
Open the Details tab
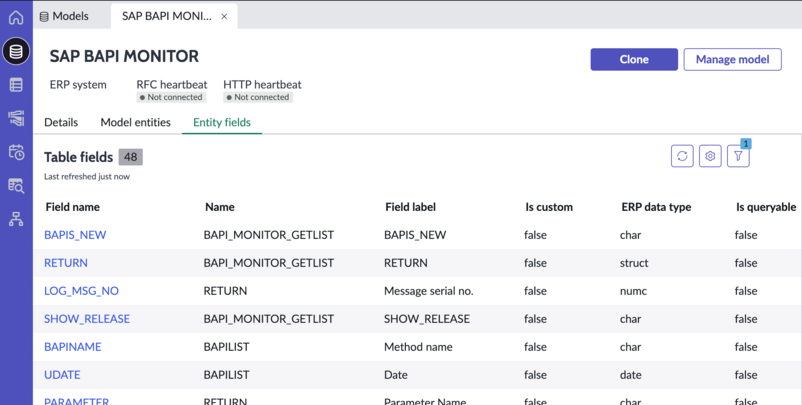click(x=61, y=122)
